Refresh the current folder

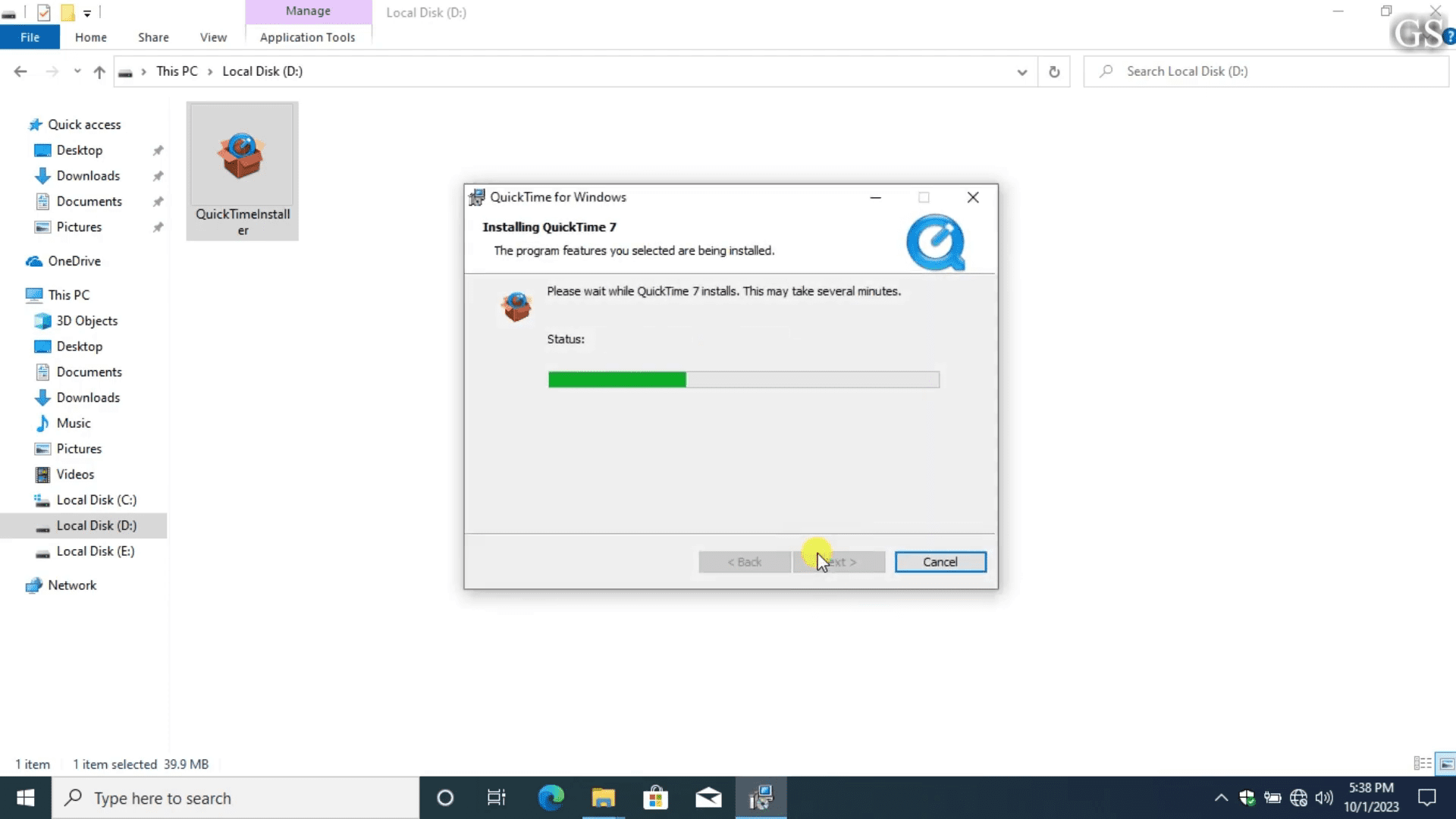[x=1054, y=72]
